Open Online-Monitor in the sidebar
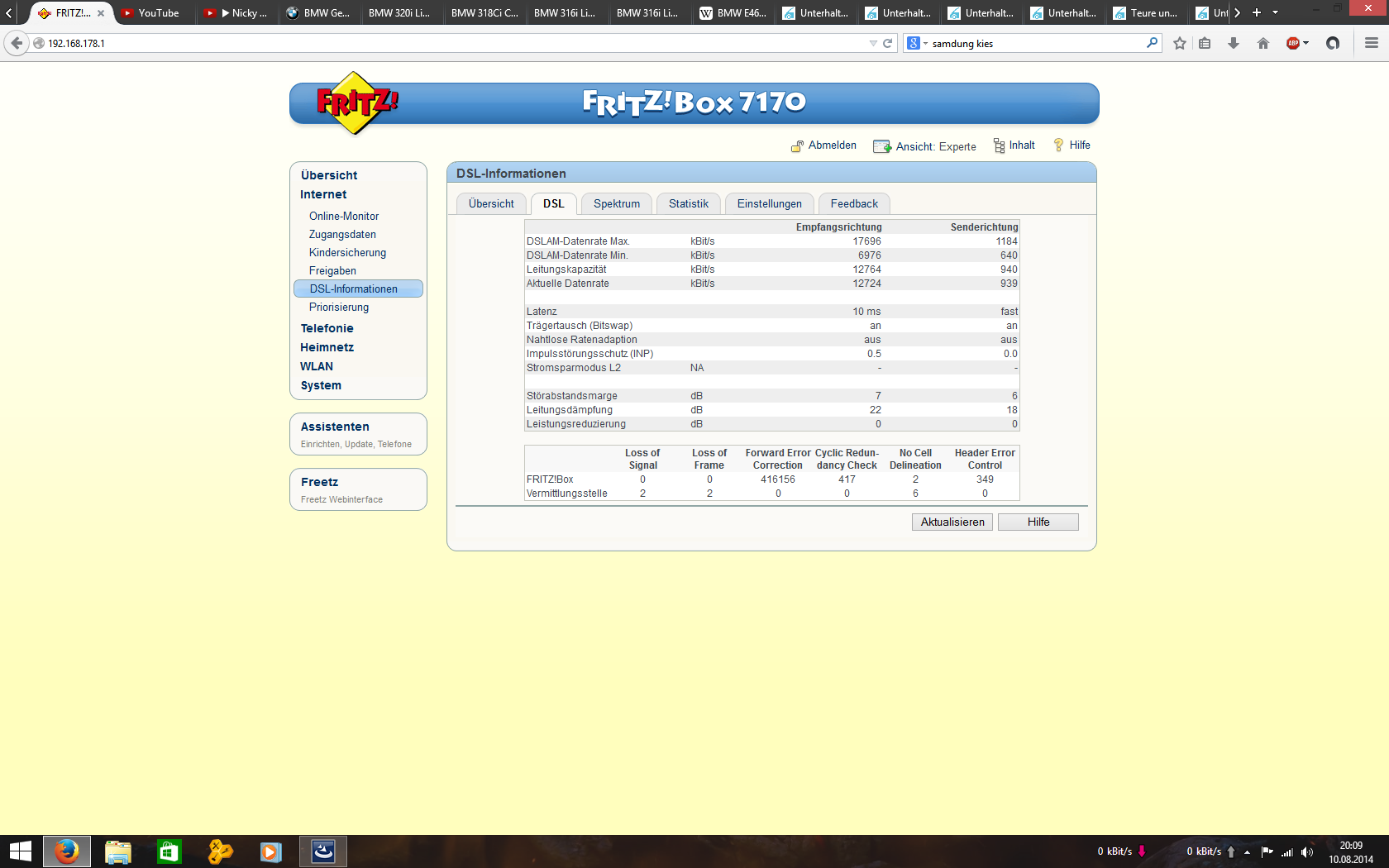This screenshot has height=868, width=1389. pos(344,216)
